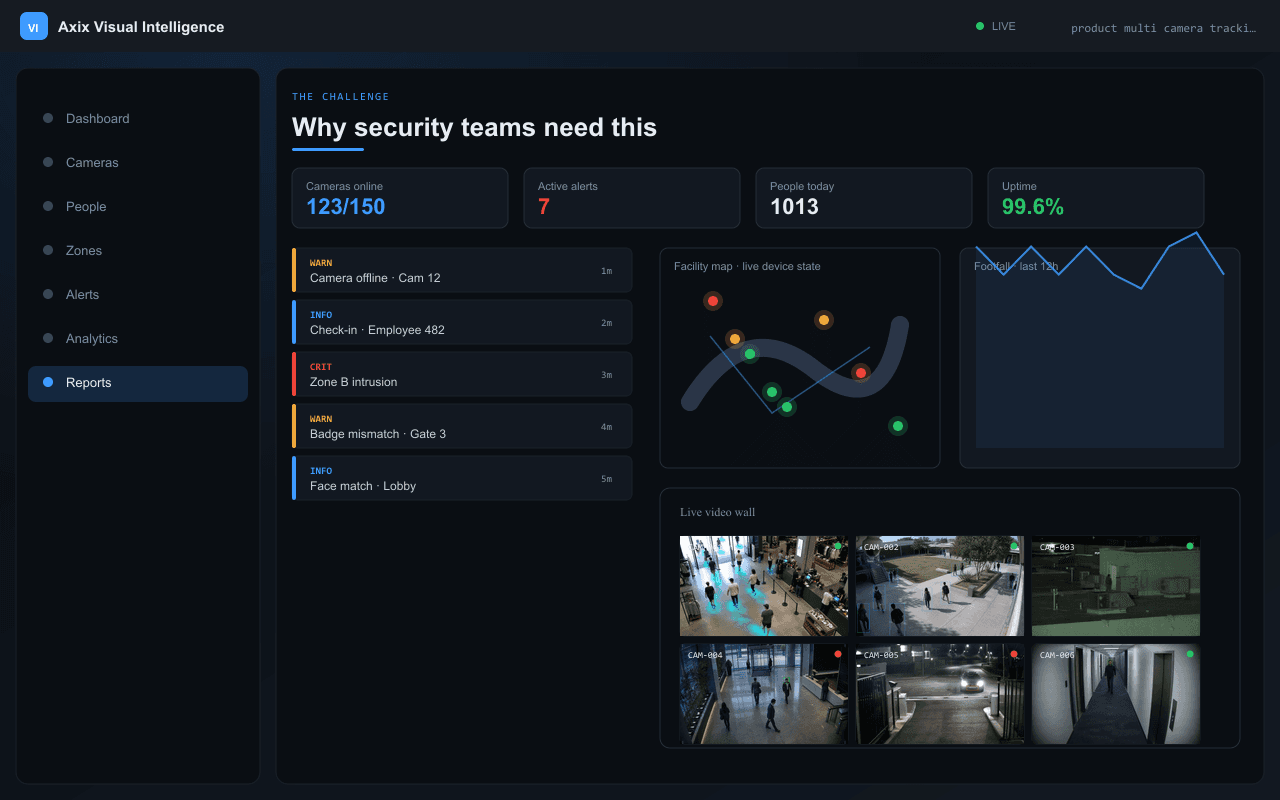This screenshot has height=800, width=1280.
Task: Open the Camera offline Cam 12 alert
Action: [x=462, y=270]
